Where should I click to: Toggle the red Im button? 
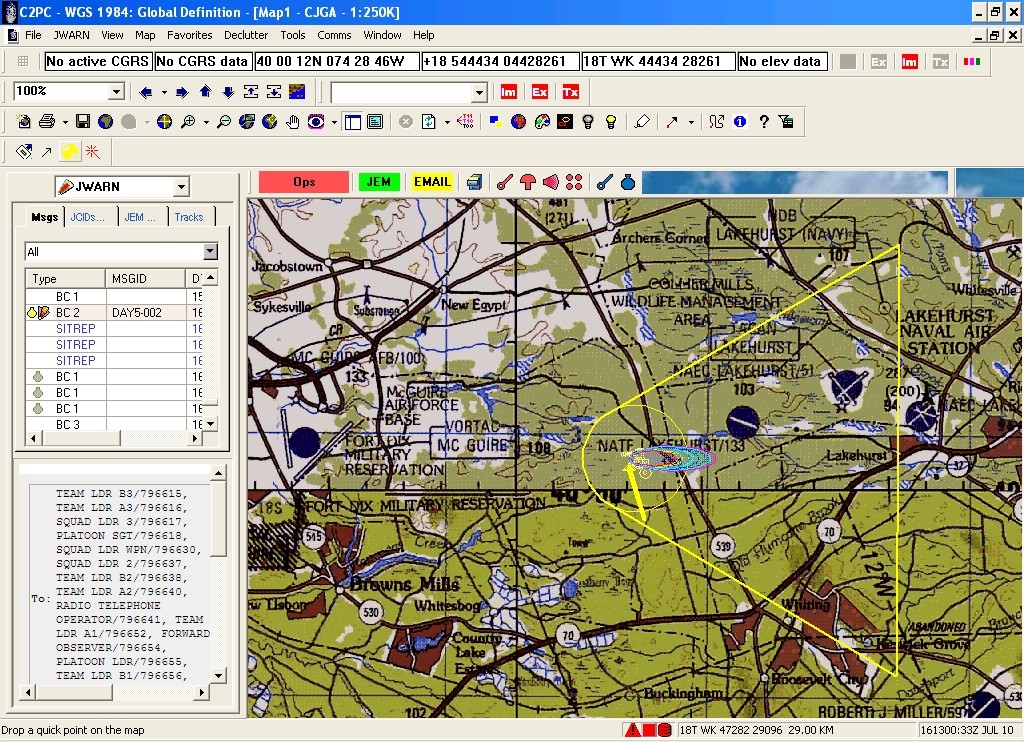point(509,92)
